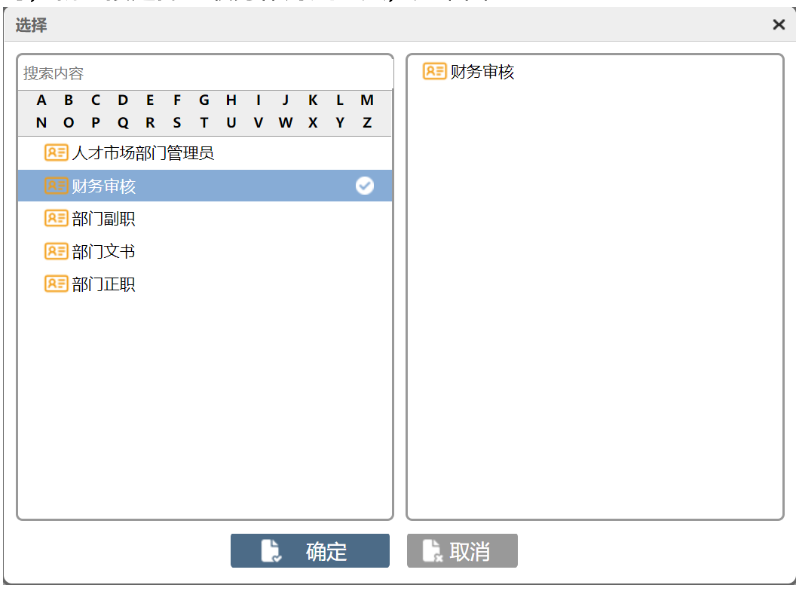Filter list by letter C
Screen dimensions: 812x592
click(x=96, y=100)
